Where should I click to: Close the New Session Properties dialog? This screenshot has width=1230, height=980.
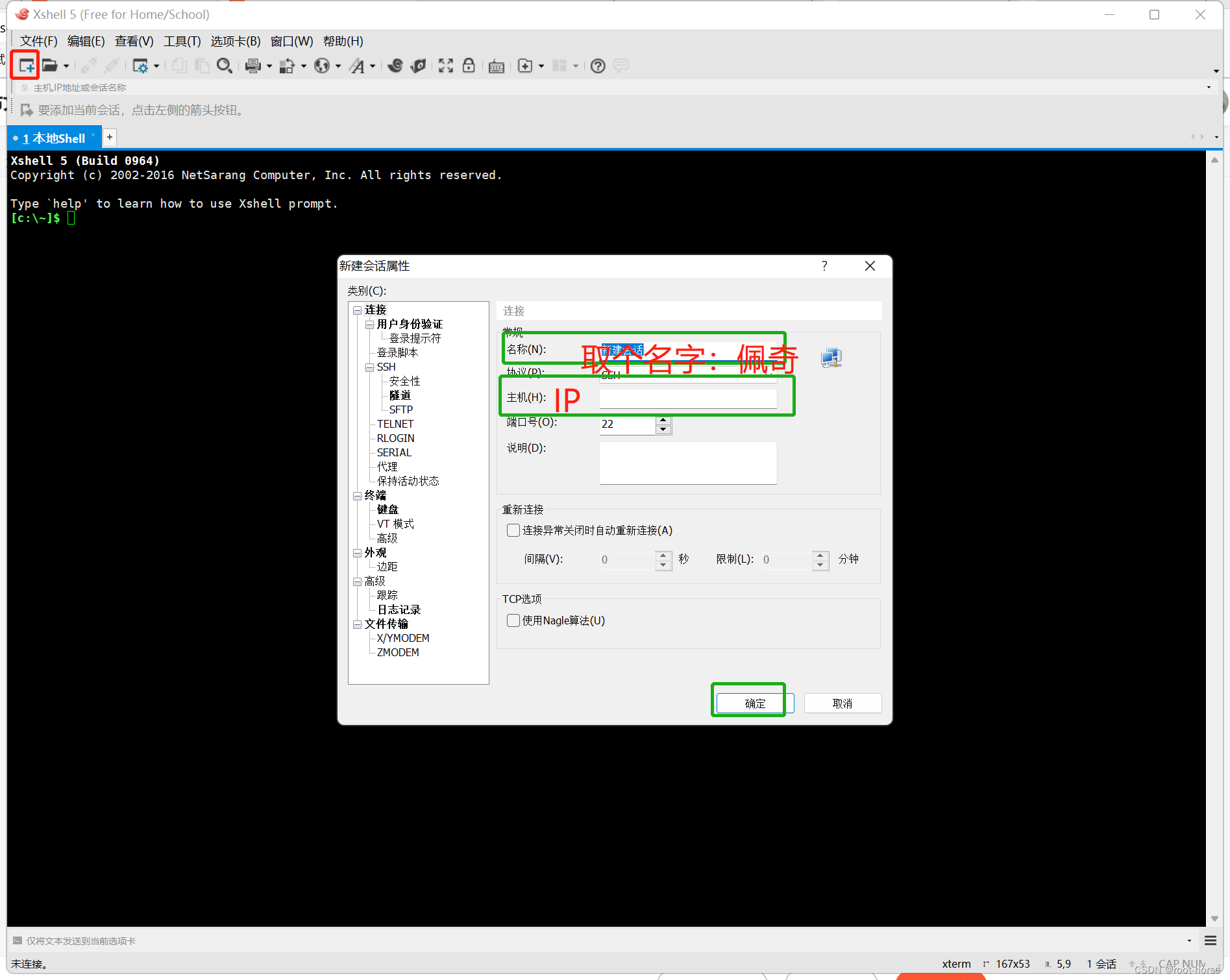point(870,265)
